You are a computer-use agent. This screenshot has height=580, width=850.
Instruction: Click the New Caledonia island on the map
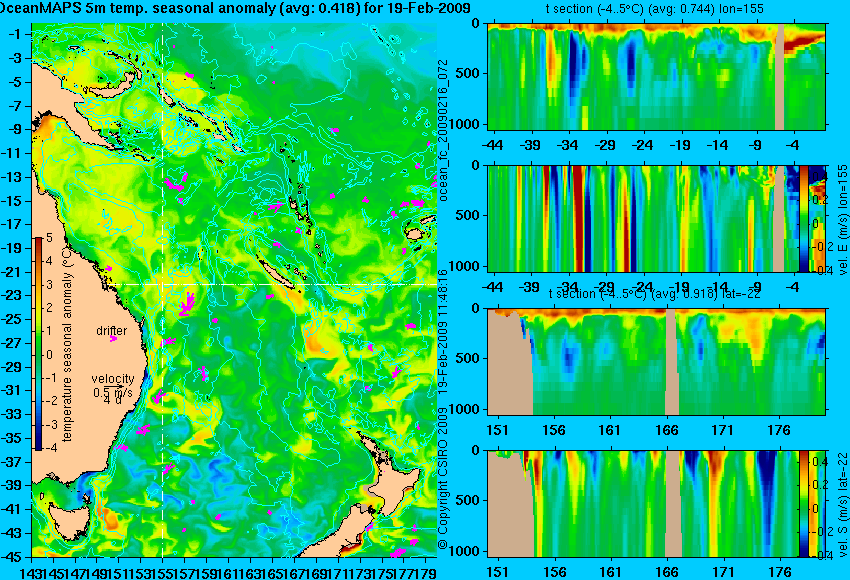[x=275, y=274]
